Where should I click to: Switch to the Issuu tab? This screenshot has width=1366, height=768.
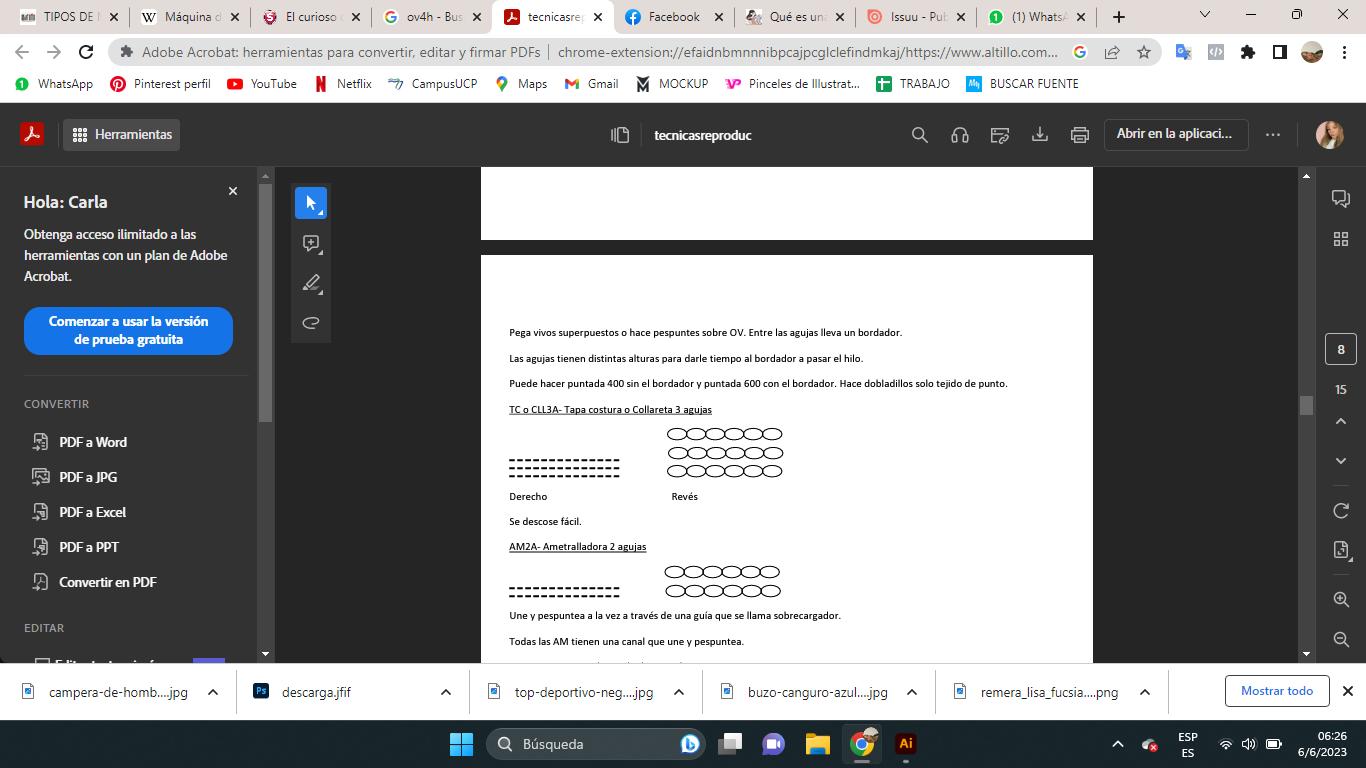click(x=915, y=17)
